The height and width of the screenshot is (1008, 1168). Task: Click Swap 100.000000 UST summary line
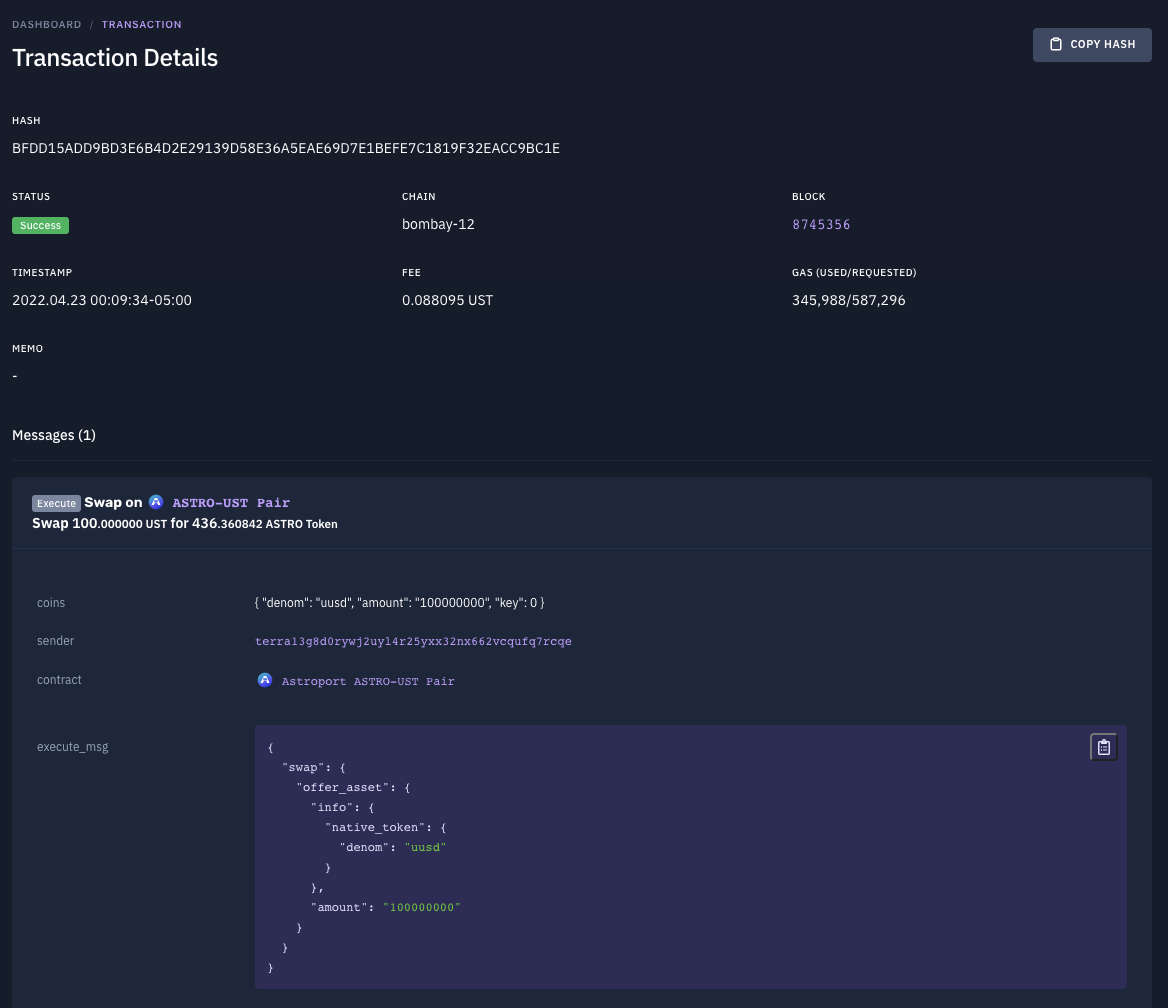tap(185, 524)
